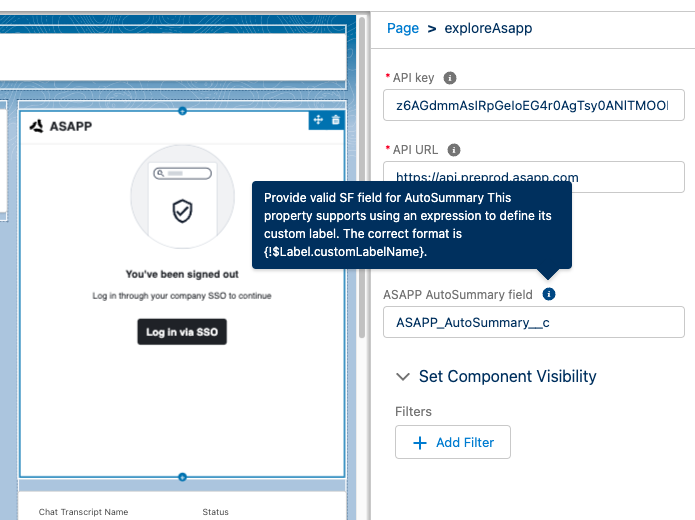
Task: Click the Log in via SSO button
Action: tap(182, 332)
